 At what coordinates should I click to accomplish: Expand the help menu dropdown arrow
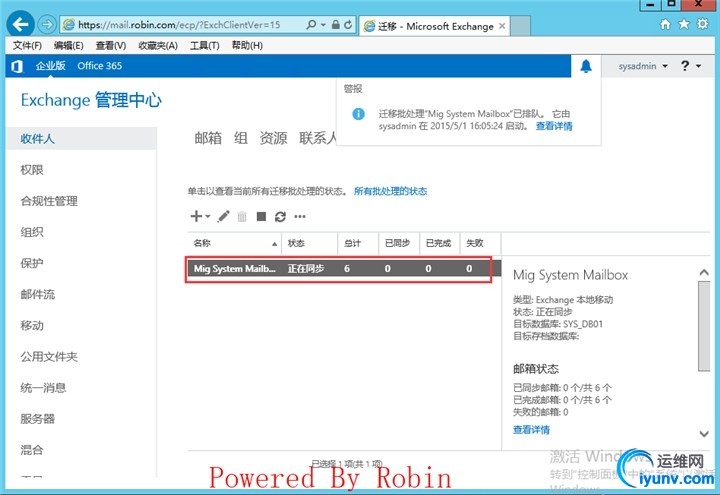coord(698,66)
